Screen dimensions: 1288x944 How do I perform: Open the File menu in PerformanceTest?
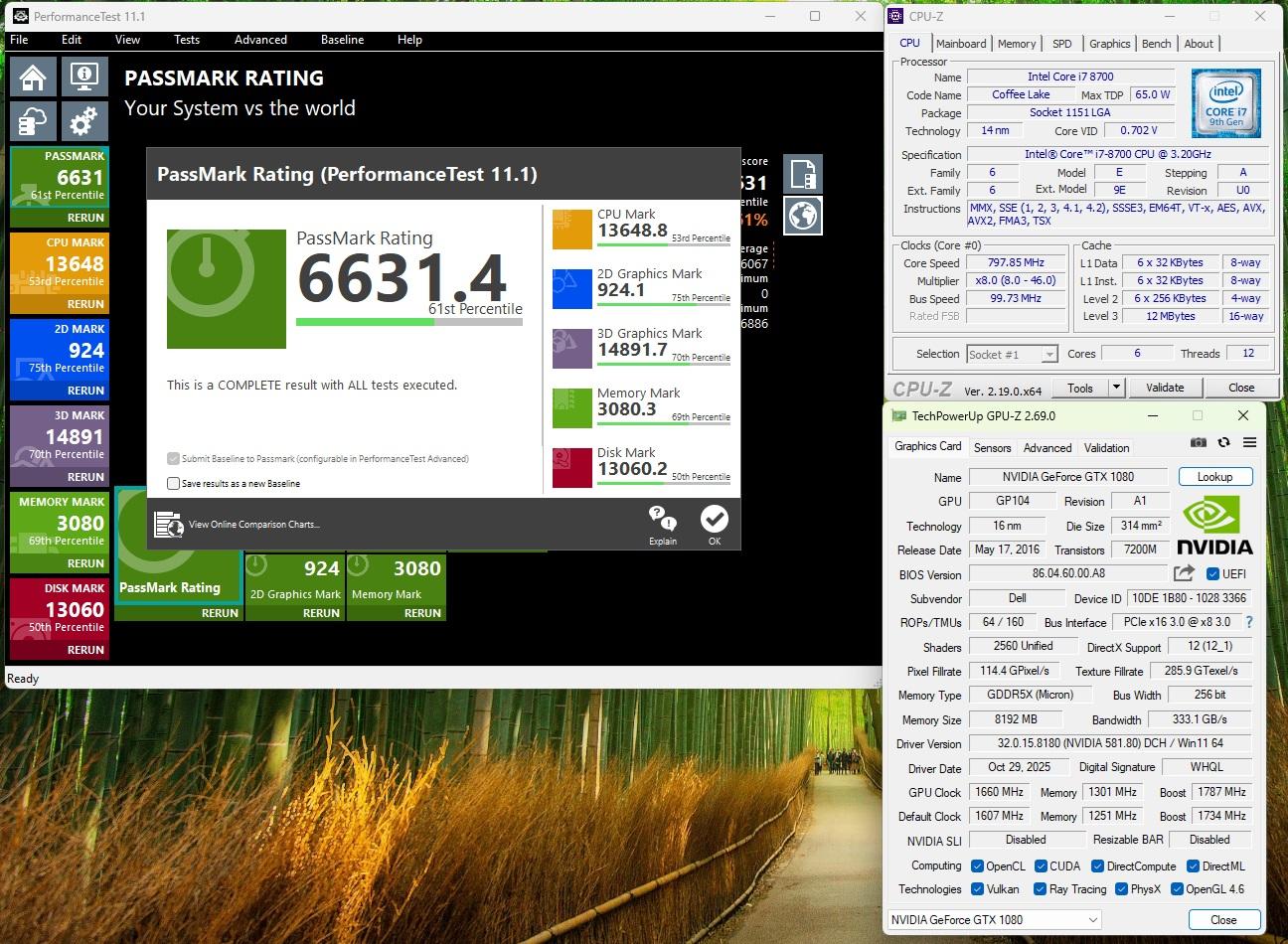tap(19, 40)
